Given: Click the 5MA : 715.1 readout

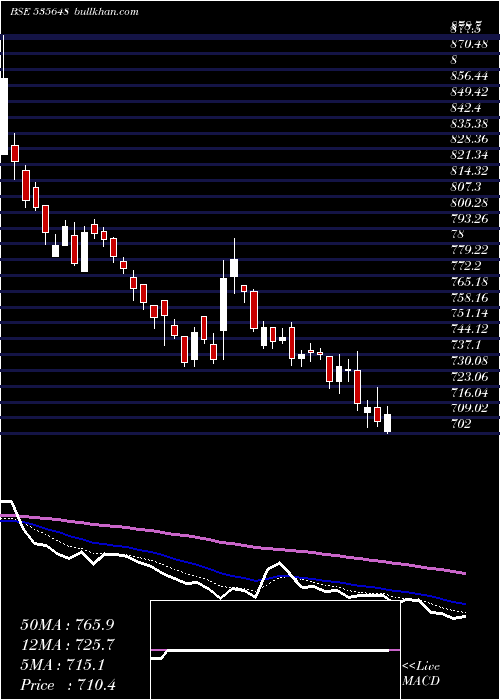Looking at the screenshot, I should [x=63, y=666].
